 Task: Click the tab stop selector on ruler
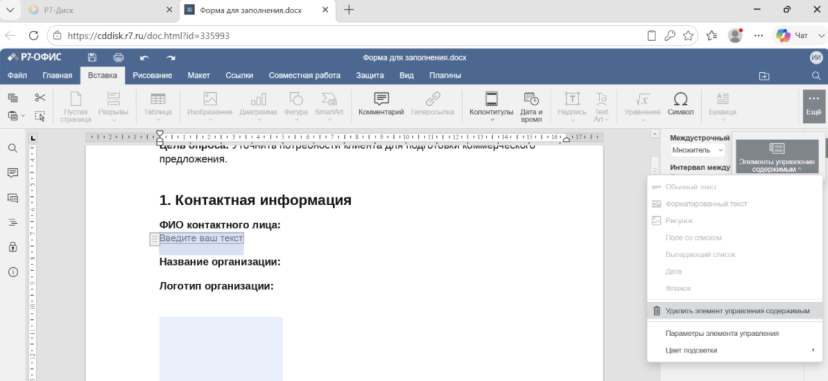33,138
